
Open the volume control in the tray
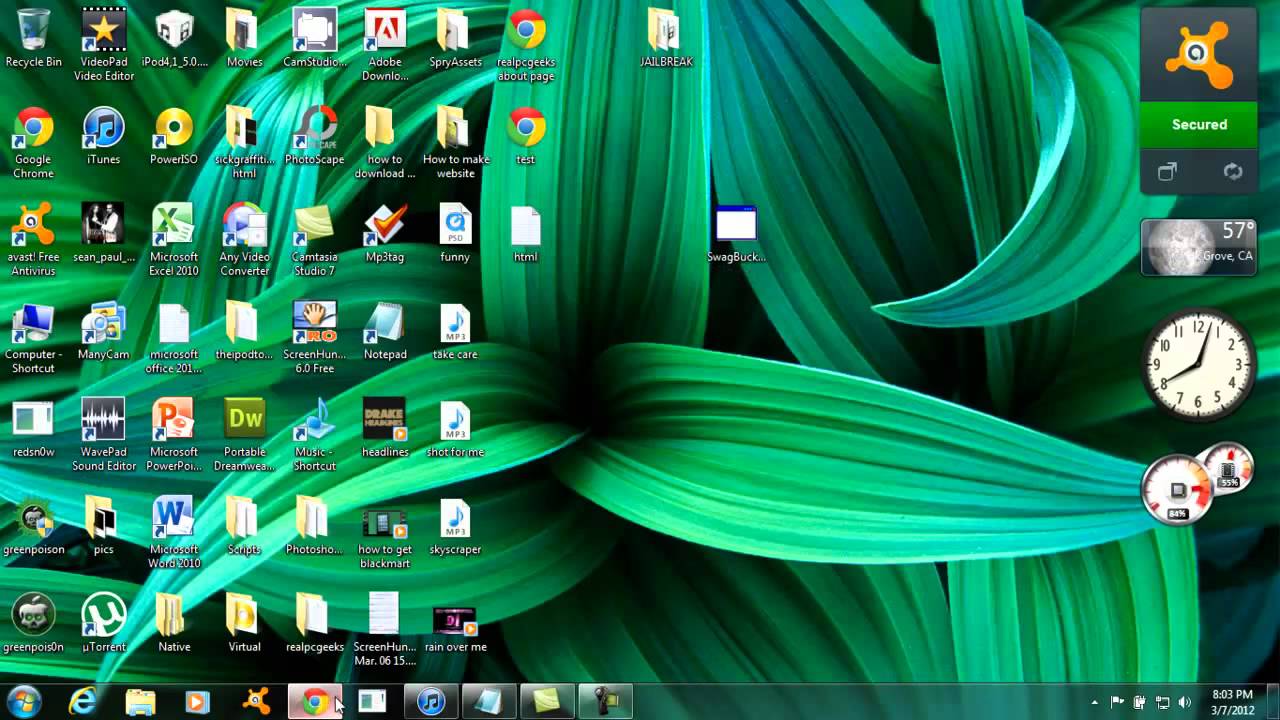1185,702
